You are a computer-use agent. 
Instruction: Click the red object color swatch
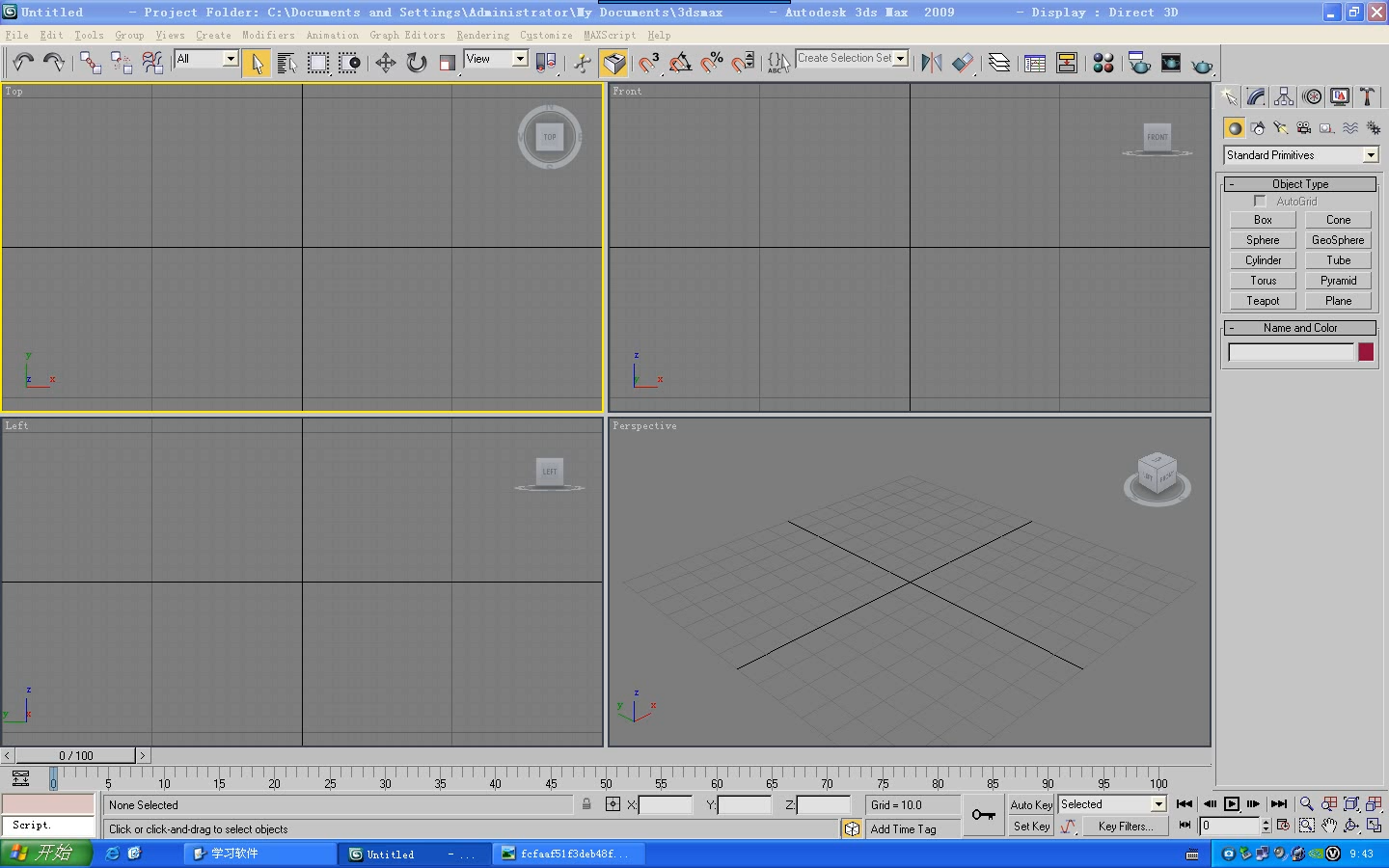[x=1366, y=352]
